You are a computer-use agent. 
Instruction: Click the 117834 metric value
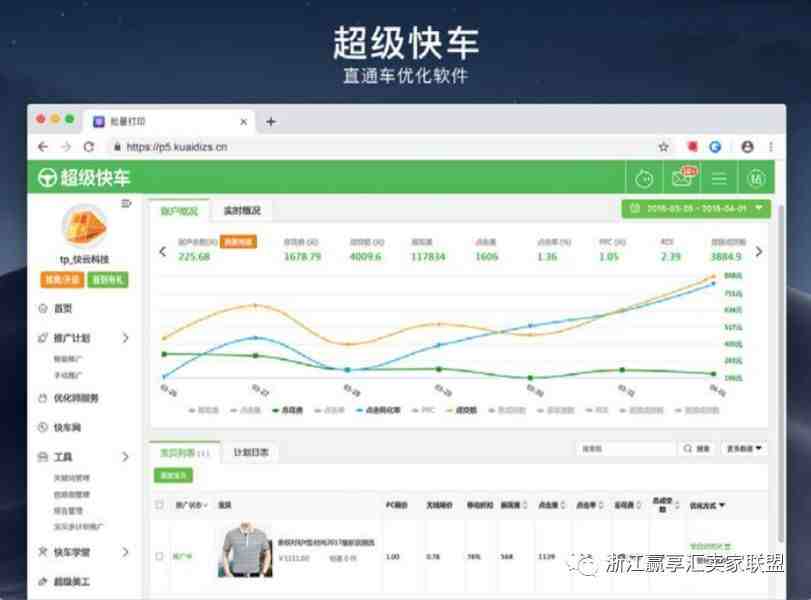[428, 257]
